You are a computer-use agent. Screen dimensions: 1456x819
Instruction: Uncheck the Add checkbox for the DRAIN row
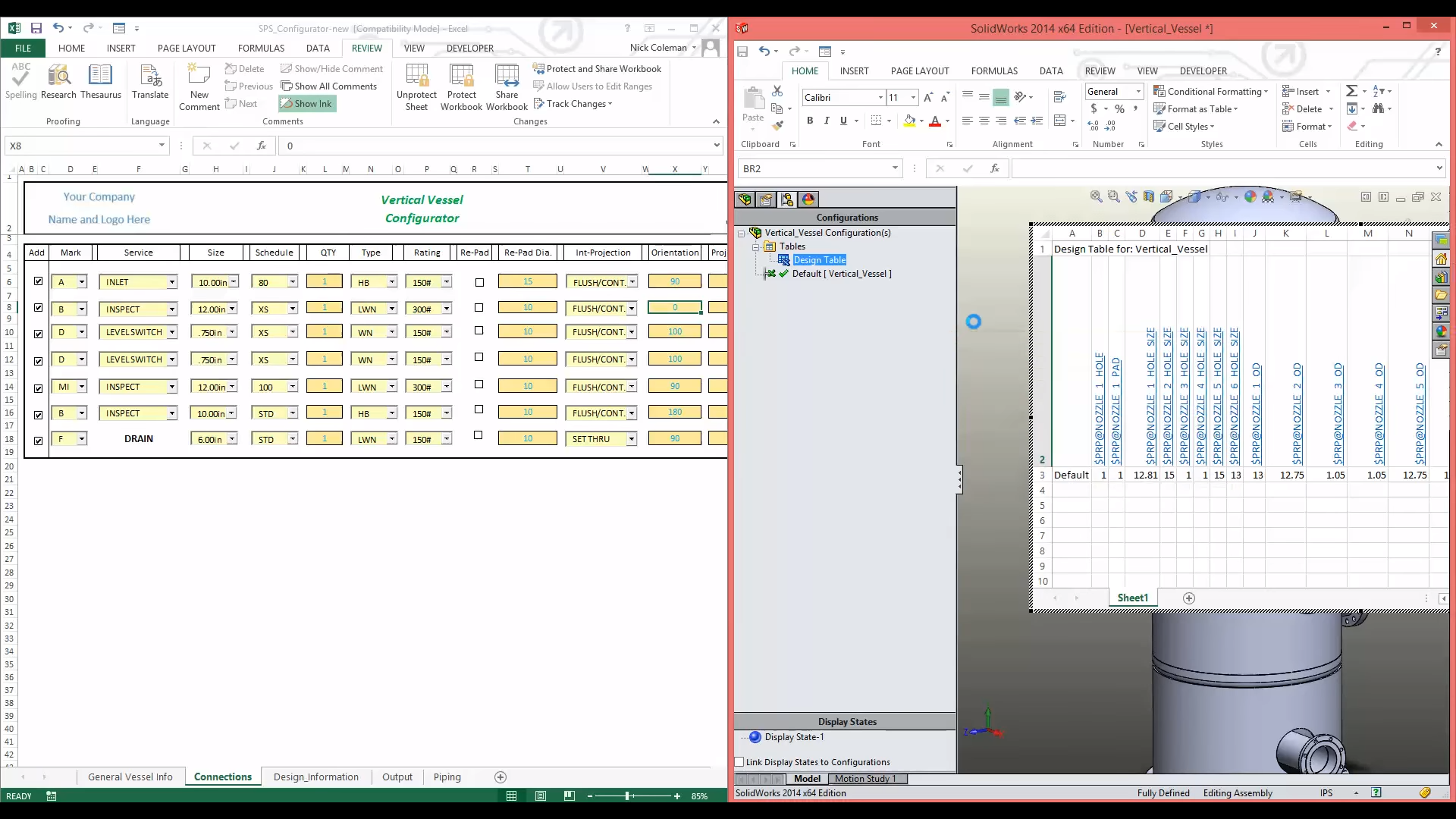[38, 440]
